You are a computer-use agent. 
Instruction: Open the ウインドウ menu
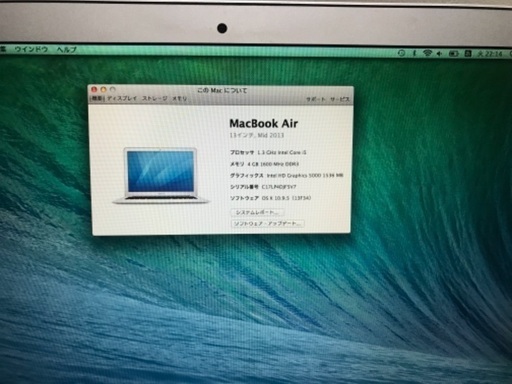pos(31,49)
